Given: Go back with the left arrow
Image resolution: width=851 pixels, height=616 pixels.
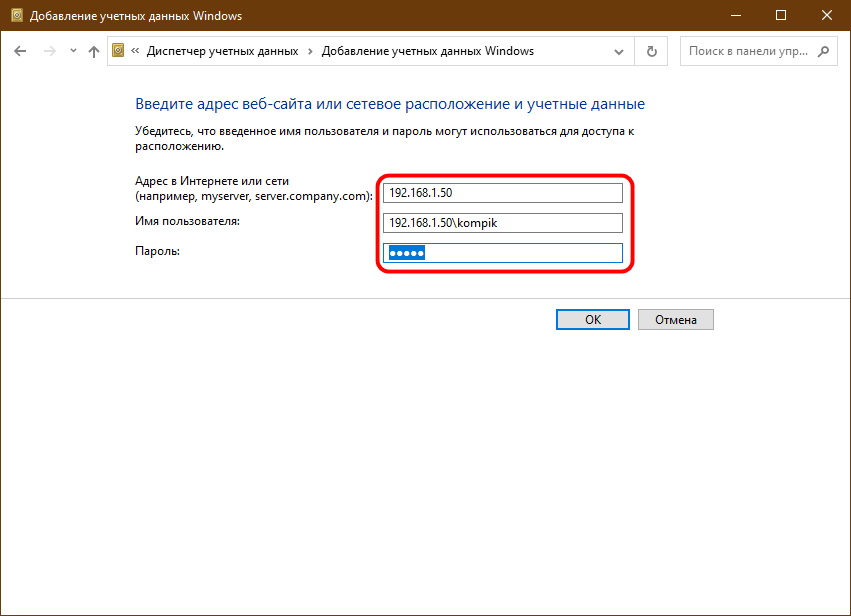Looking at the screenshot, I should click(20, 51).
